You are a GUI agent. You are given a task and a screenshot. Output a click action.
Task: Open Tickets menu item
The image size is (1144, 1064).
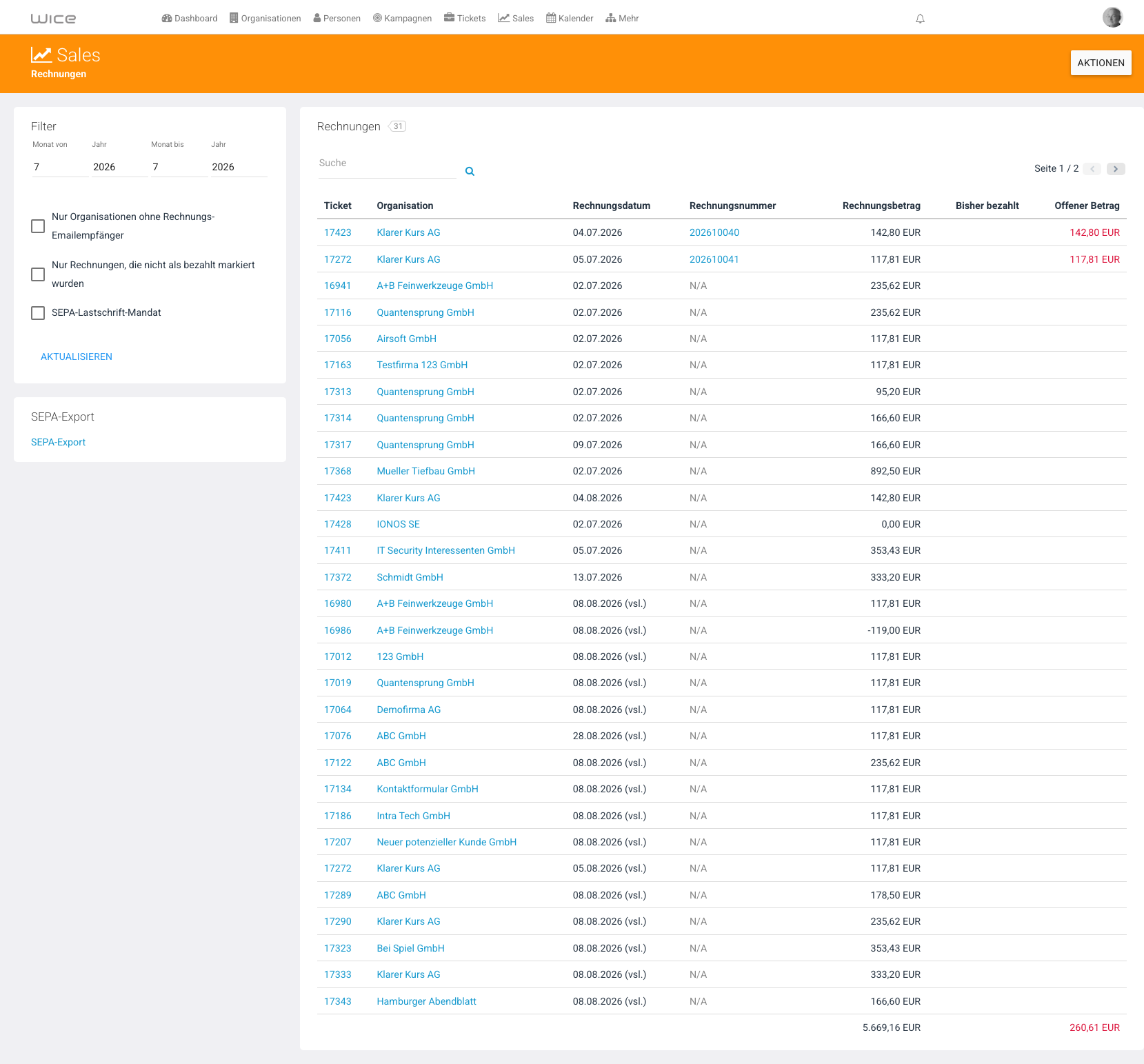pyautogui.click(x=465, y=19)
